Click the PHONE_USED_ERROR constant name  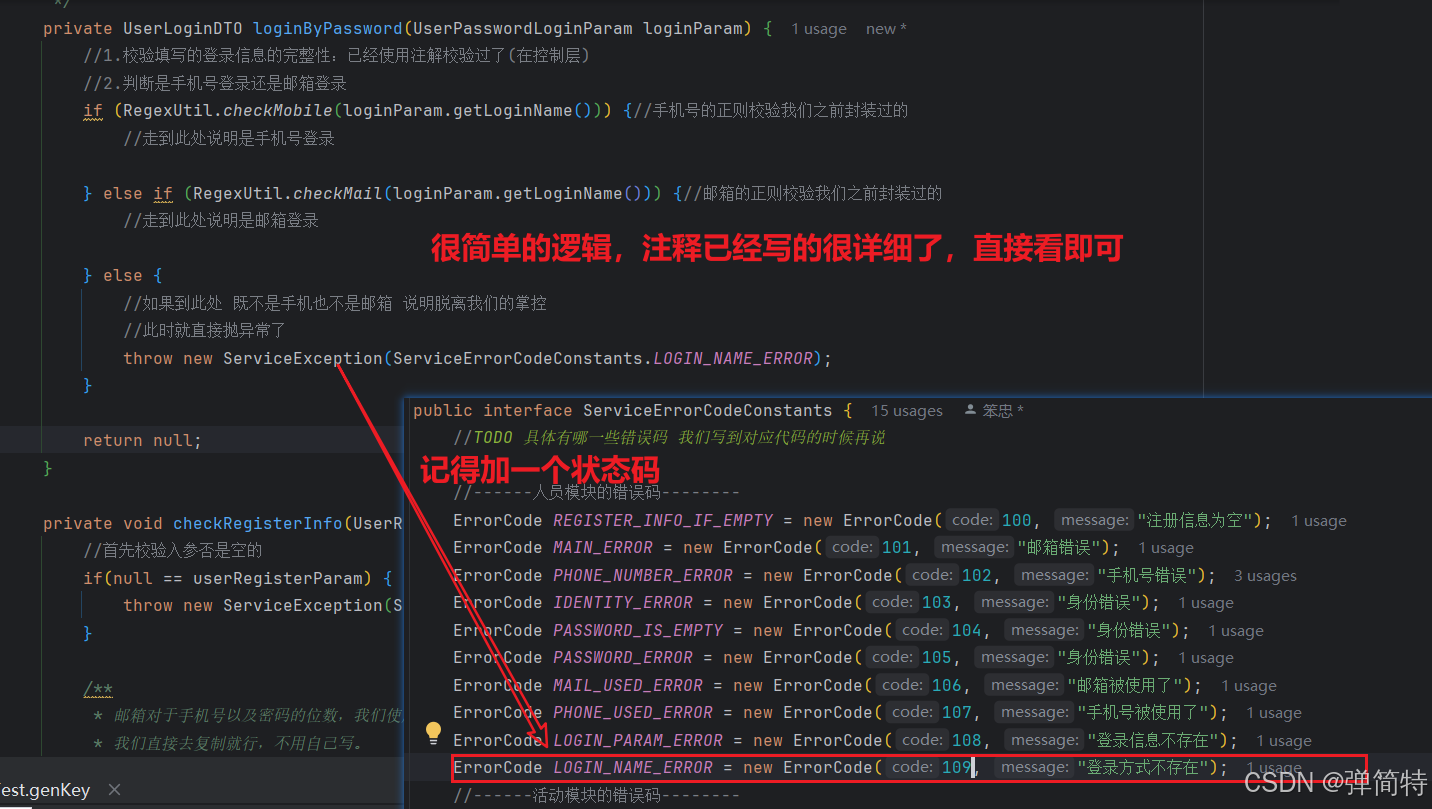coord(633,712)
